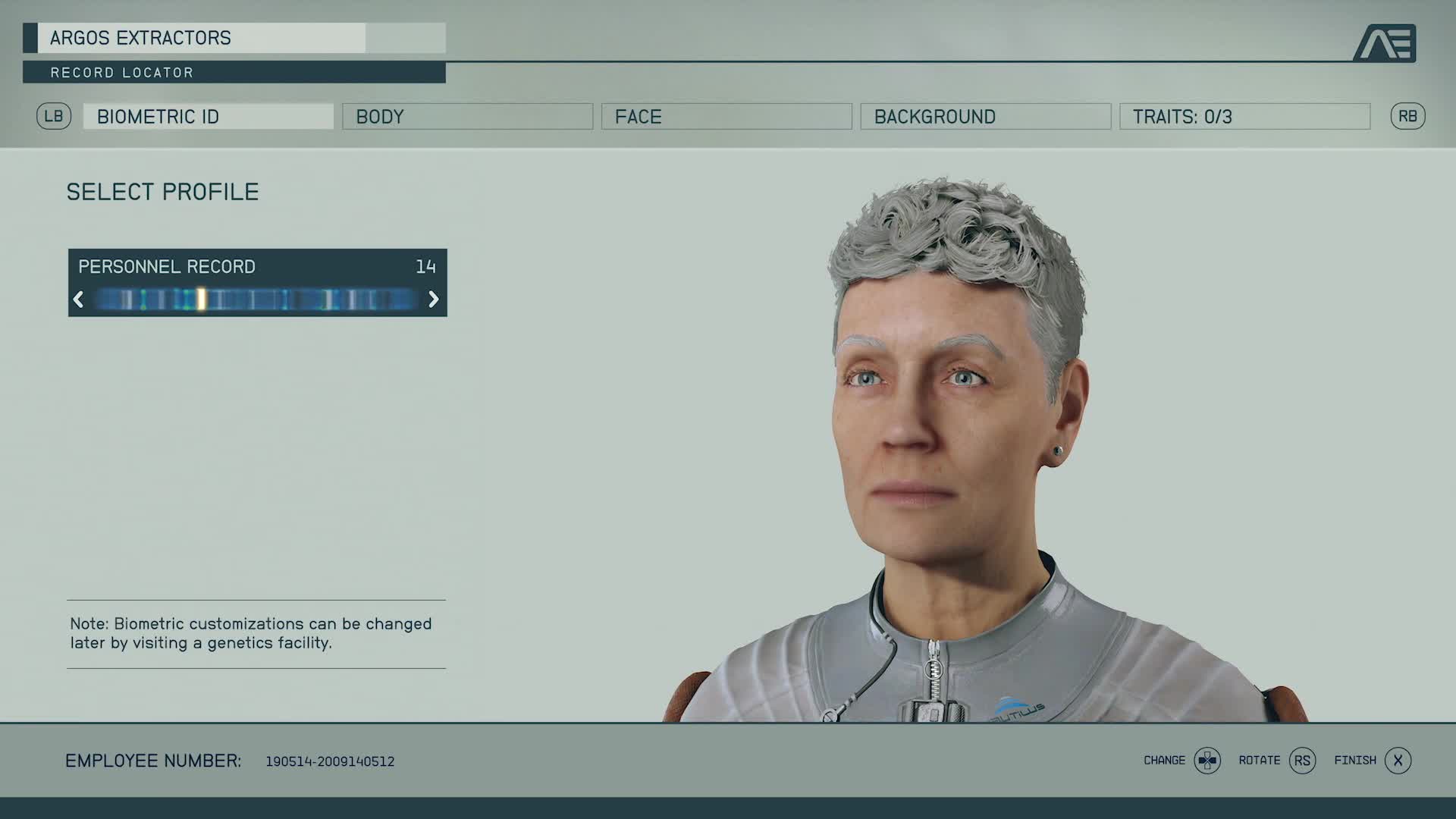Click the biometric customizations note
The height and width of the screenshot is (819, 1456).
pyautogui.click(x=251, y=633)
